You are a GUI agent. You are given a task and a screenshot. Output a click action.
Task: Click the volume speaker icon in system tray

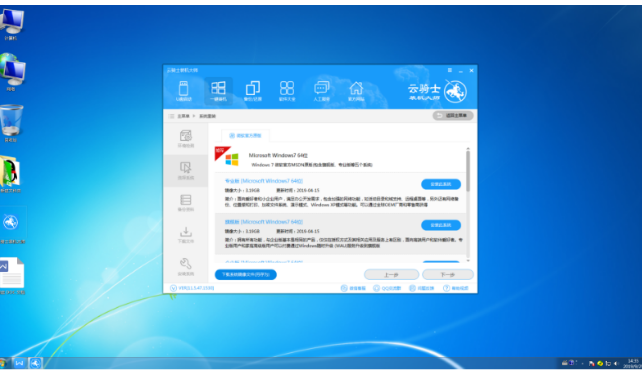(x=616, y=363)
